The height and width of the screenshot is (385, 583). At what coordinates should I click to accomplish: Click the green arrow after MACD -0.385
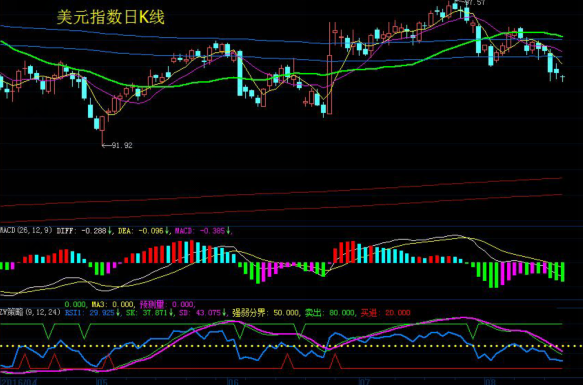coord(228,231)
